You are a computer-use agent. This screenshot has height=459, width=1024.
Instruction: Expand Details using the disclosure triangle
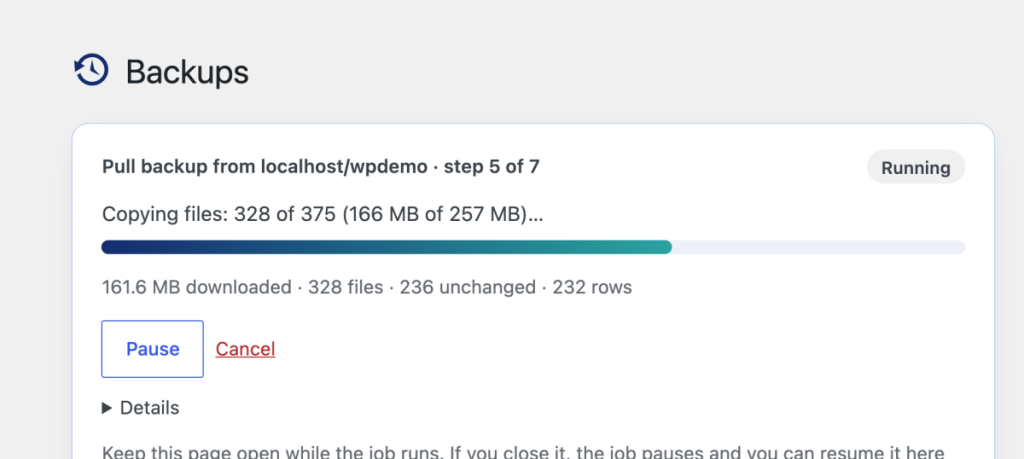[107, 408]
